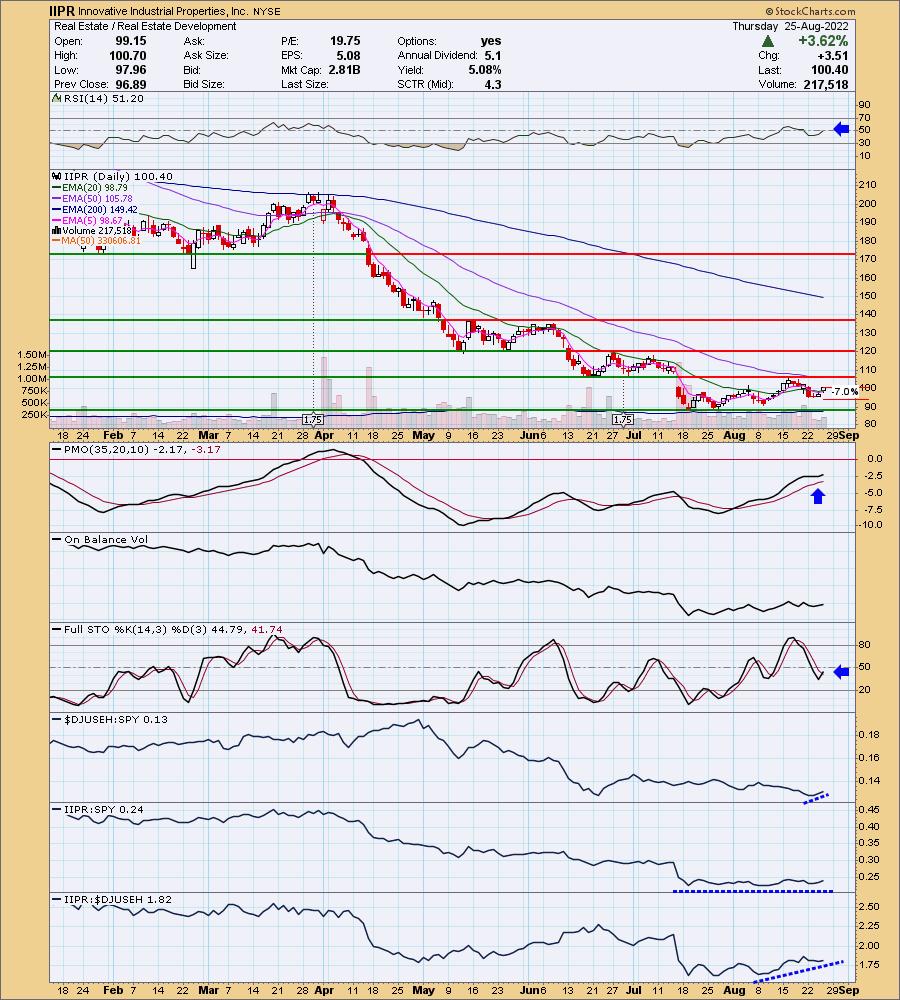Image resolution: width=900 pixels, height=1000 pixels.
Task: Click the RSI(14) 51.20 panel label
Action: coord(103,98)
